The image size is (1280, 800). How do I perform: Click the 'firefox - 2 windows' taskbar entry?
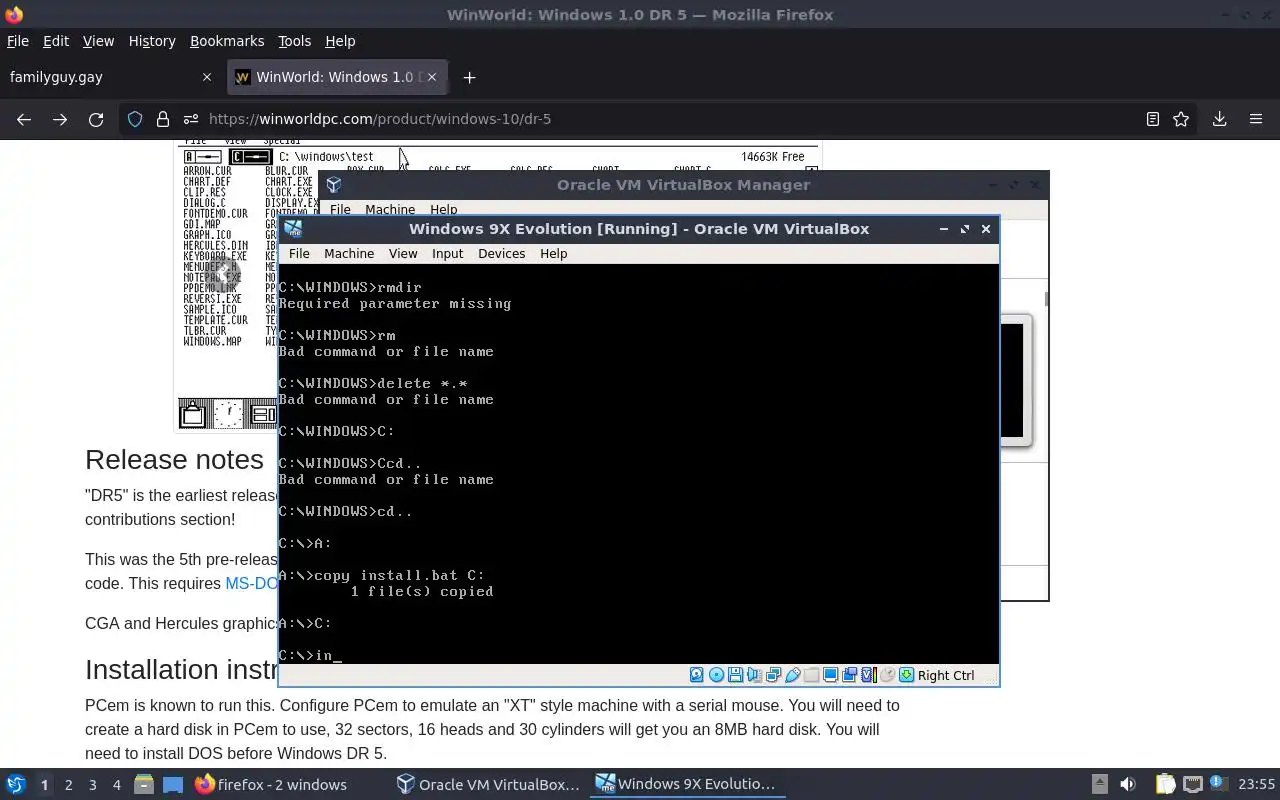point(271,785)
